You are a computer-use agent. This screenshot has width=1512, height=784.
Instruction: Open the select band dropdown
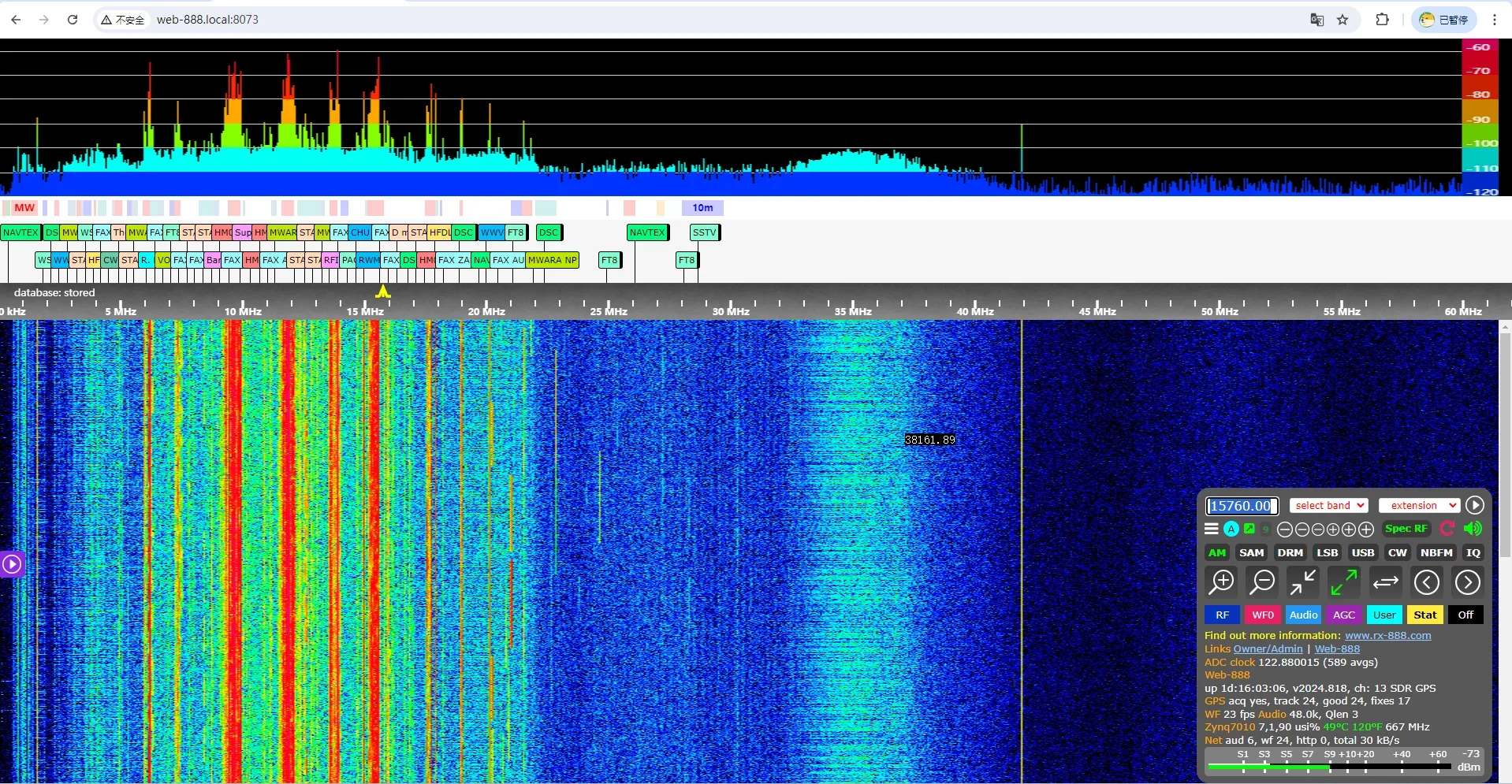(1328, 505)
